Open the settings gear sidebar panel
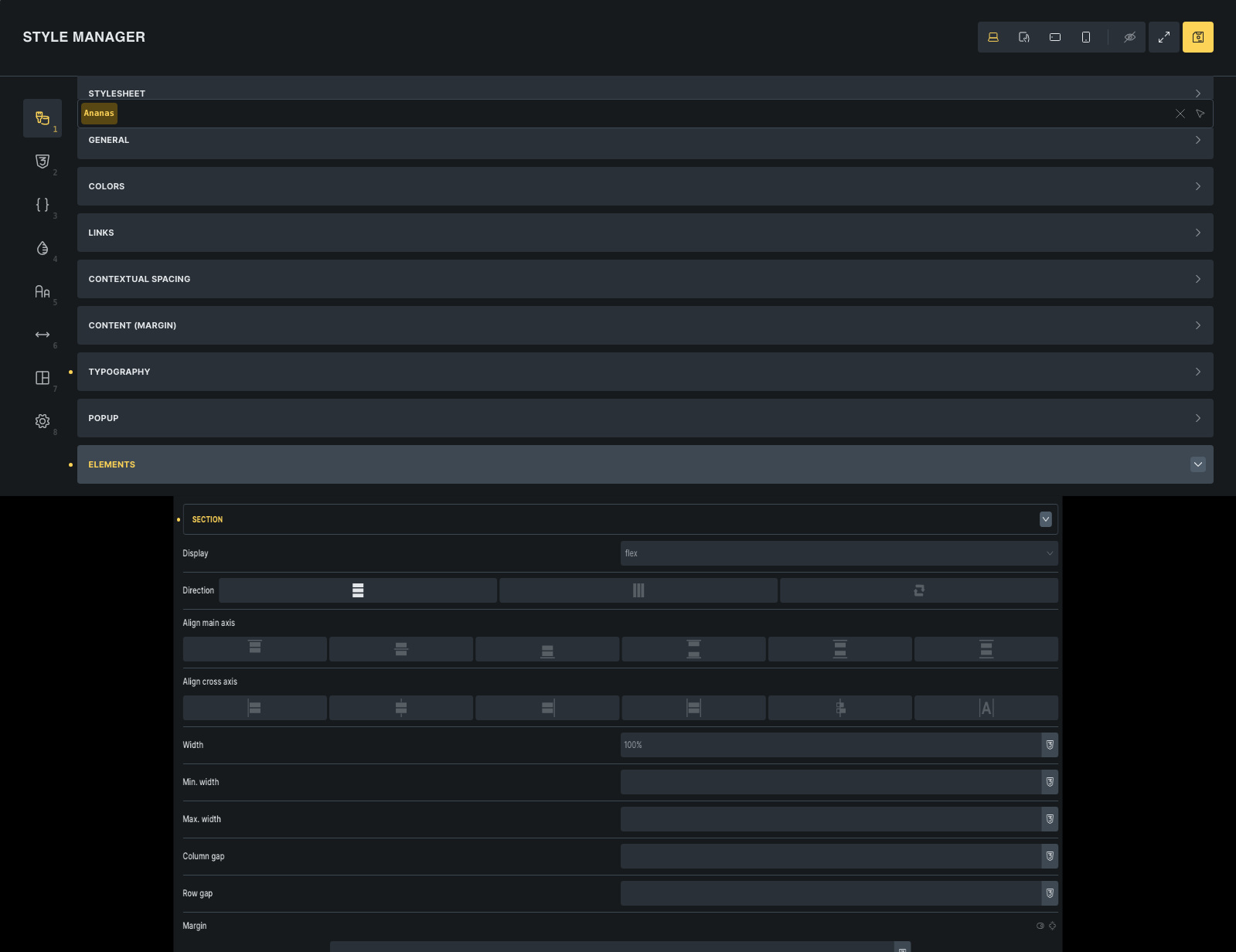This screenshot has height=952, width=1236. point(43,421)
